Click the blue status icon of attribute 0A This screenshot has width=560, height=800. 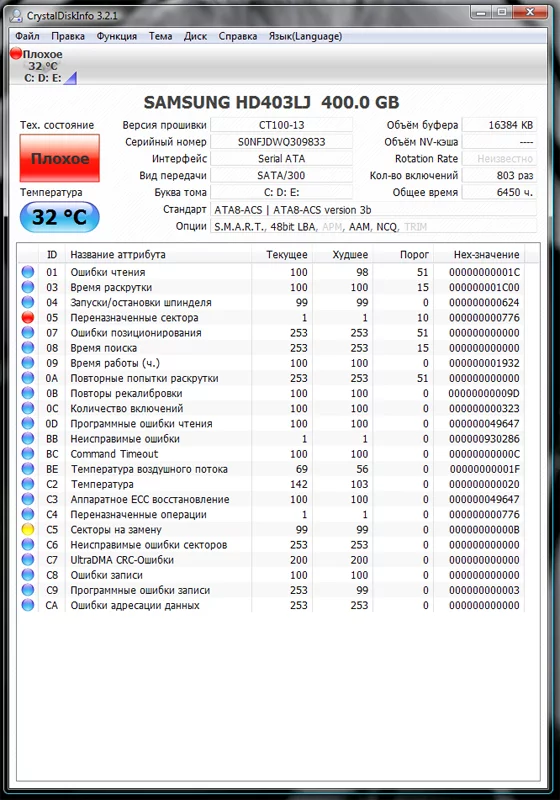[x=28, y=378]
